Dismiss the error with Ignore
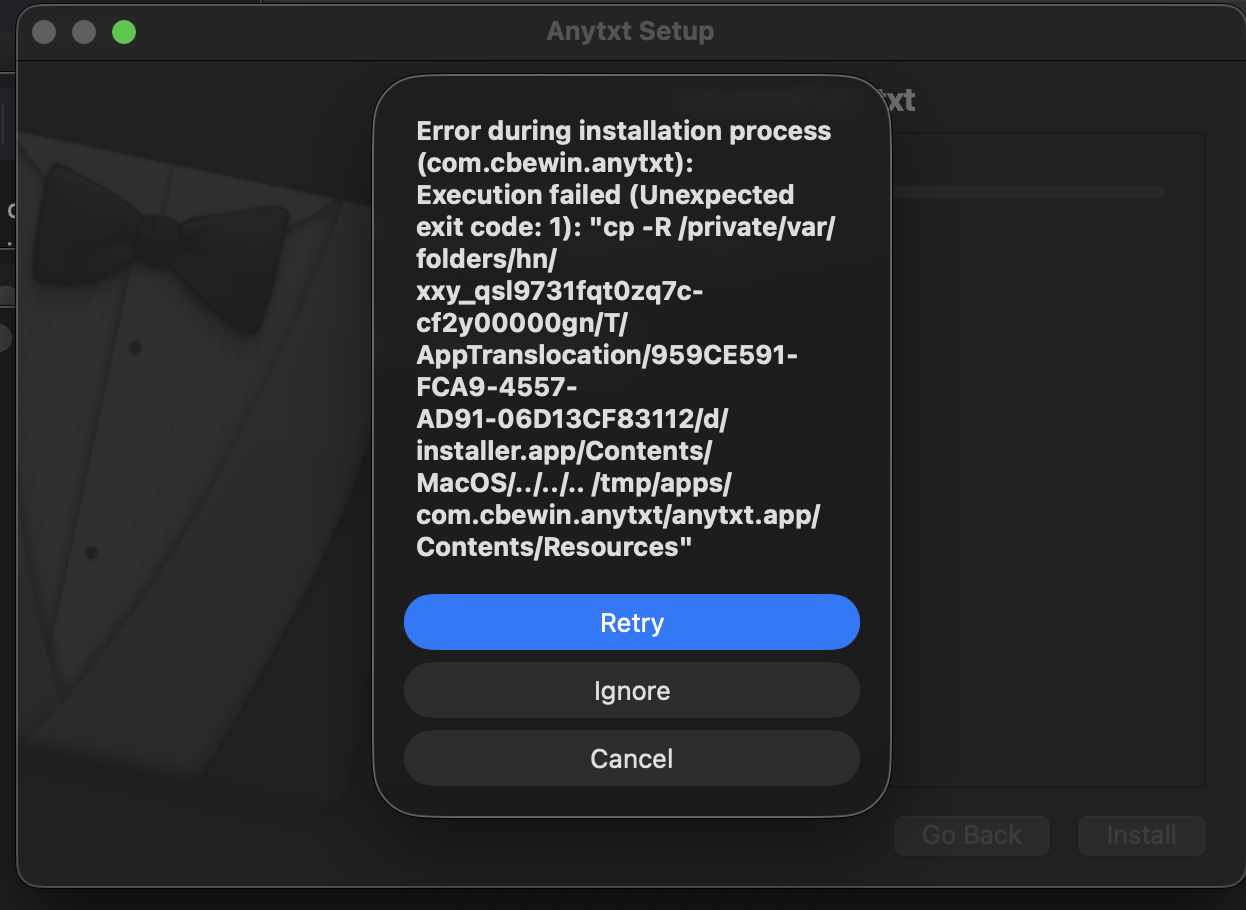 [631, 690]
